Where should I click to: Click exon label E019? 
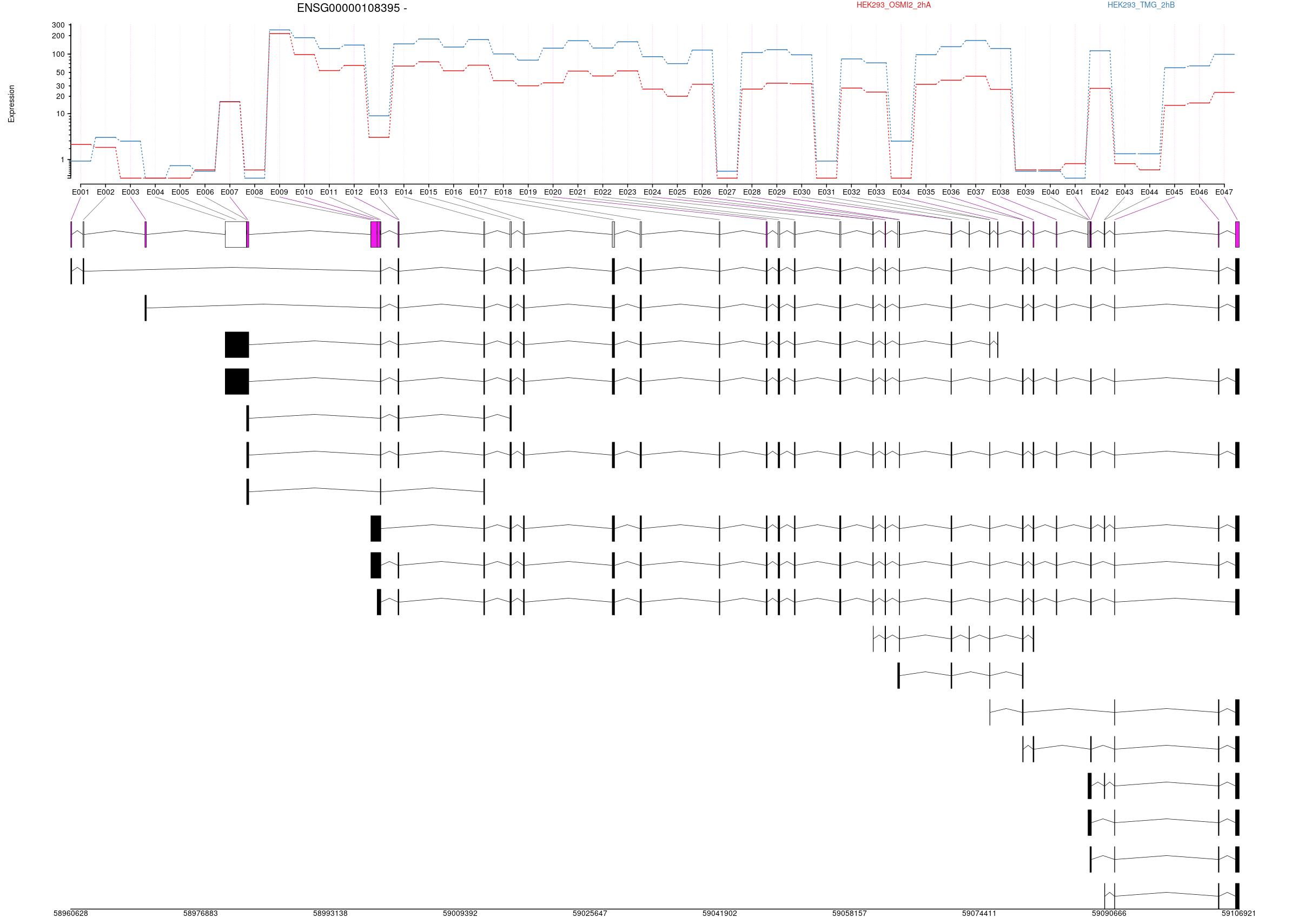528,192
